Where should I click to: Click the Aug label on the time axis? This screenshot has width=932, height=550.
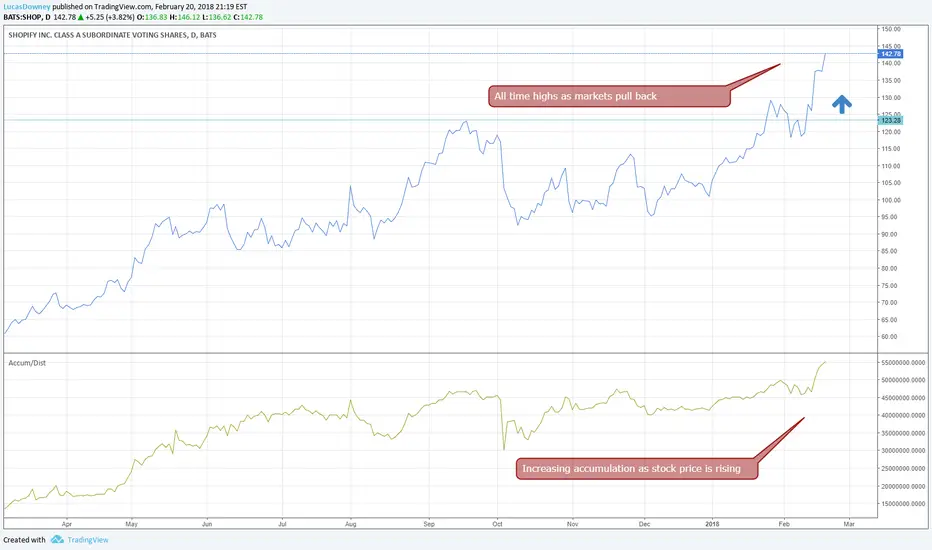click(351, 524)
